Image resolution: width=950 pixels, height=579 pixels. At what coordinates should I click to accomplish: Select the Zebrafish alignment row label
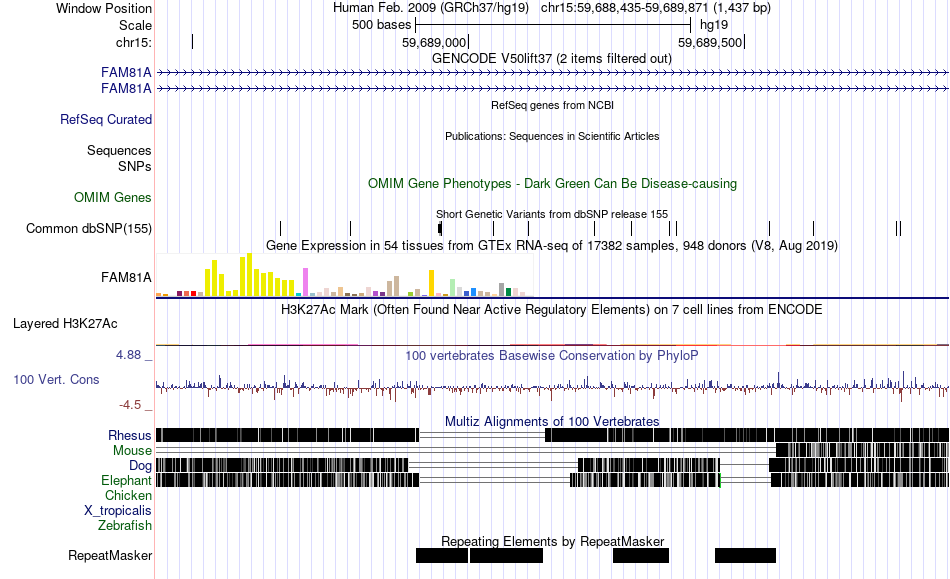point(125,525)
